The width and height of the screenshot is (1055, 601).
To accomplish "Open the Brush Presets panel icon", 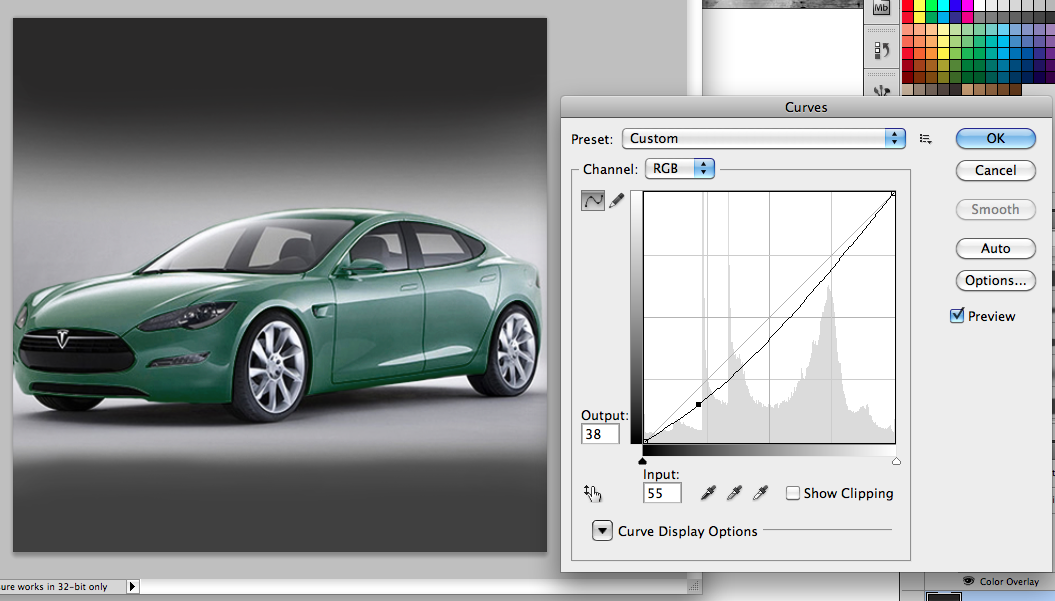I will tap(881, 90).
